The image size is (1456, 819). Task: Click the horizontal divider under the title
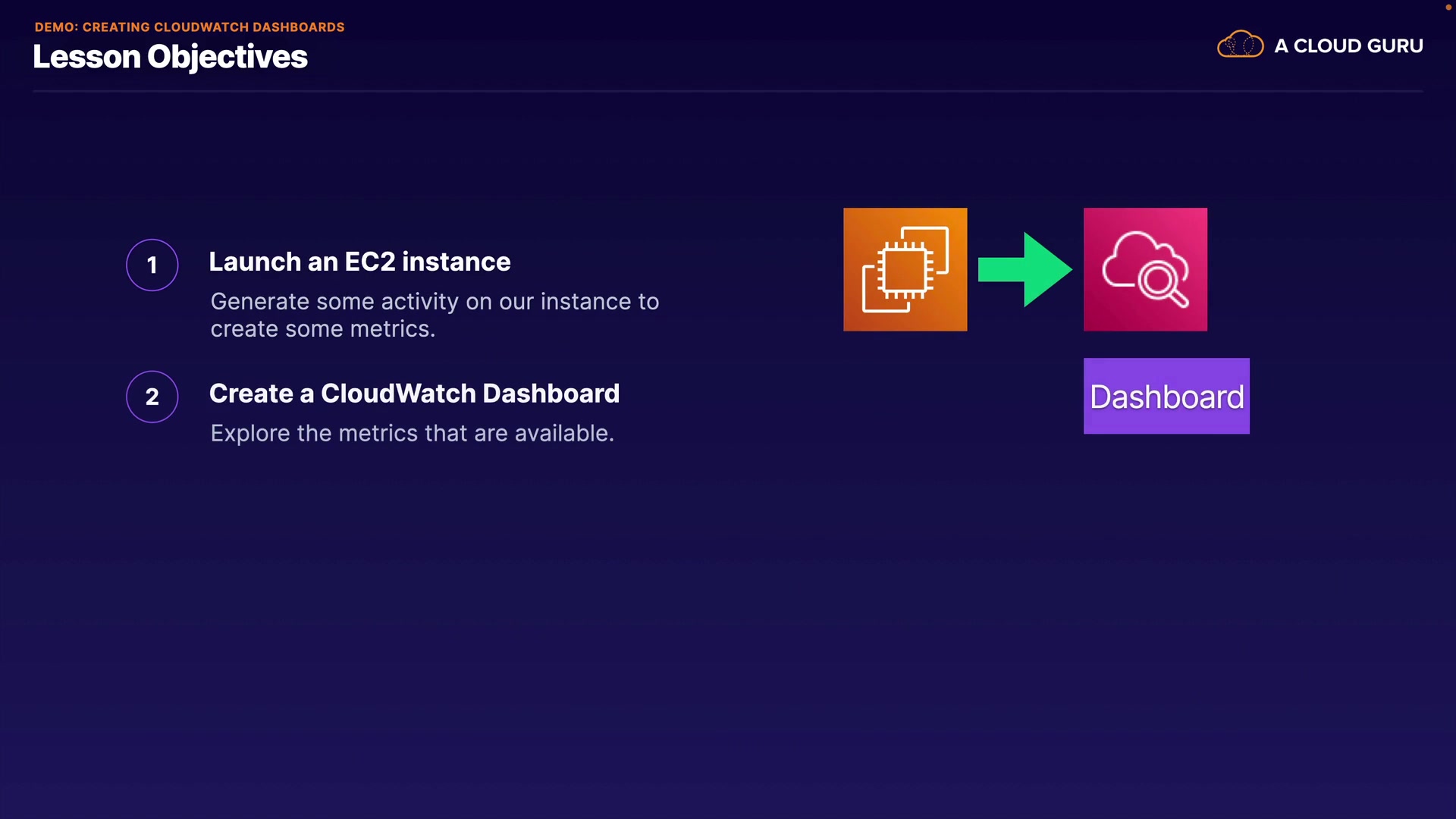pos(728,91)
